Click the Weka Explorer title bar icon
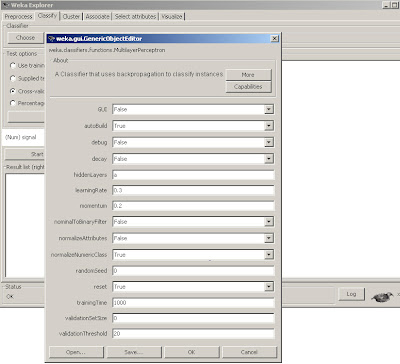400x364 pixels. coord(6,5)
